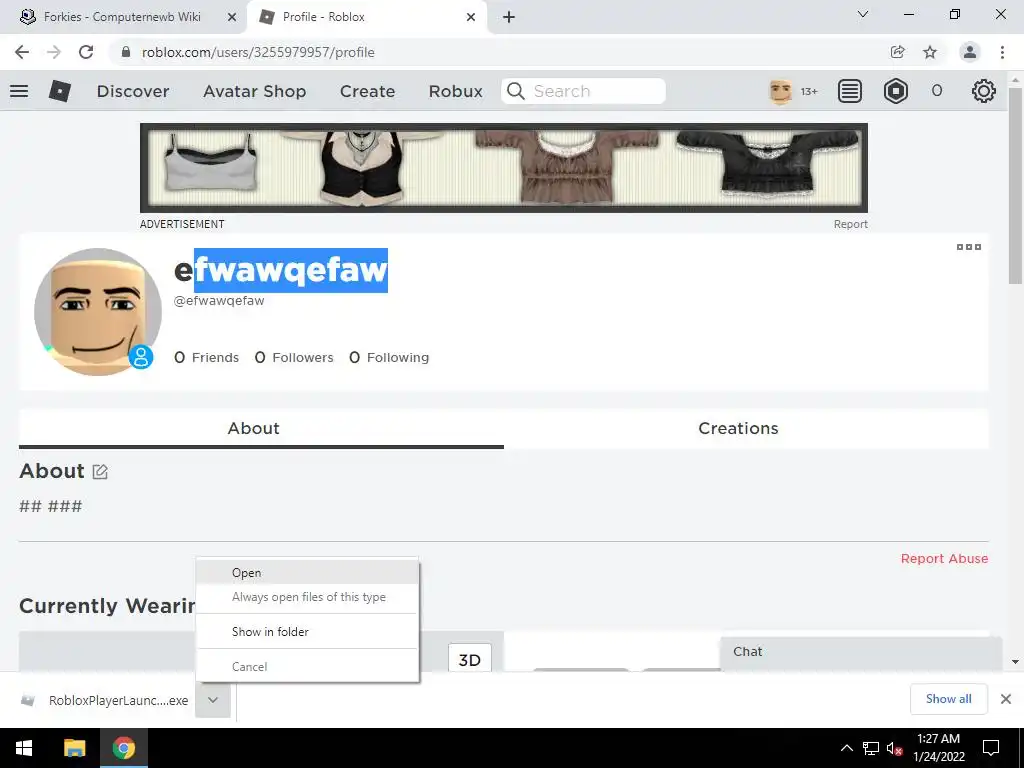1024x768 pixels.
Task: Click the Robux balance 0
Action: point(936,91)
